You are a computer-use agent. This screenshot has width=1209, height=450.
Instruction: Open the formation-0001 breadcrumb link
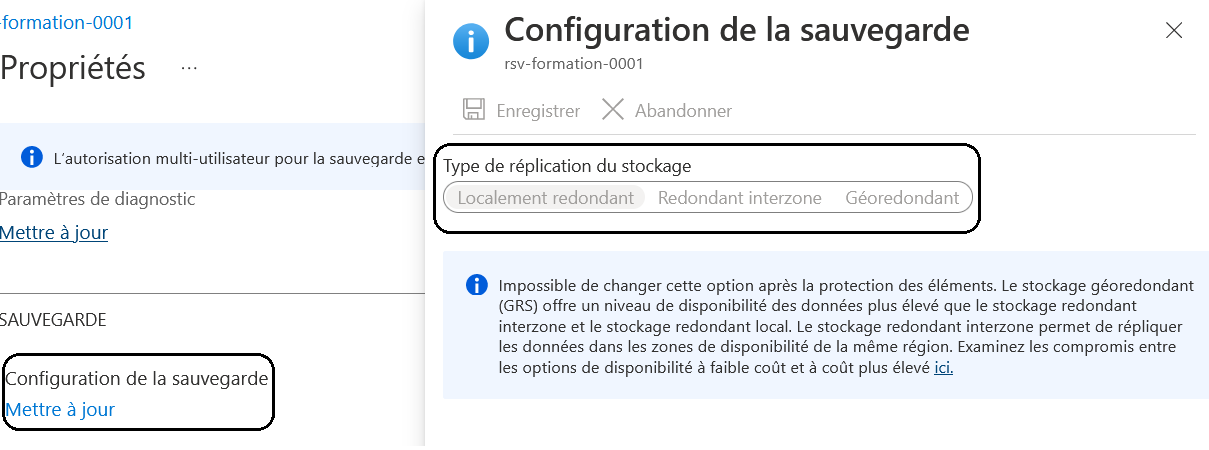tap(66, 22)
